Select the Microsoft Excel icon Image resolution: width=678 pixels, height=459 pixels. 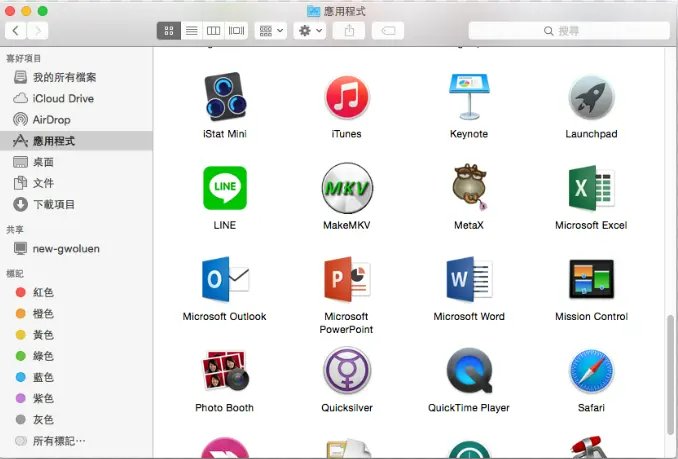click(591, 188)
